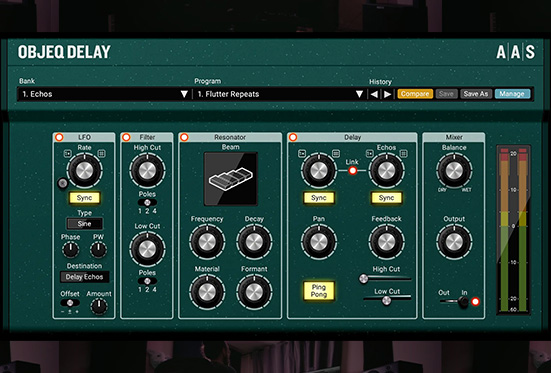
Task: Click the Resonator Formant knob
Action: pyautogui.click(x=254, y=292)
